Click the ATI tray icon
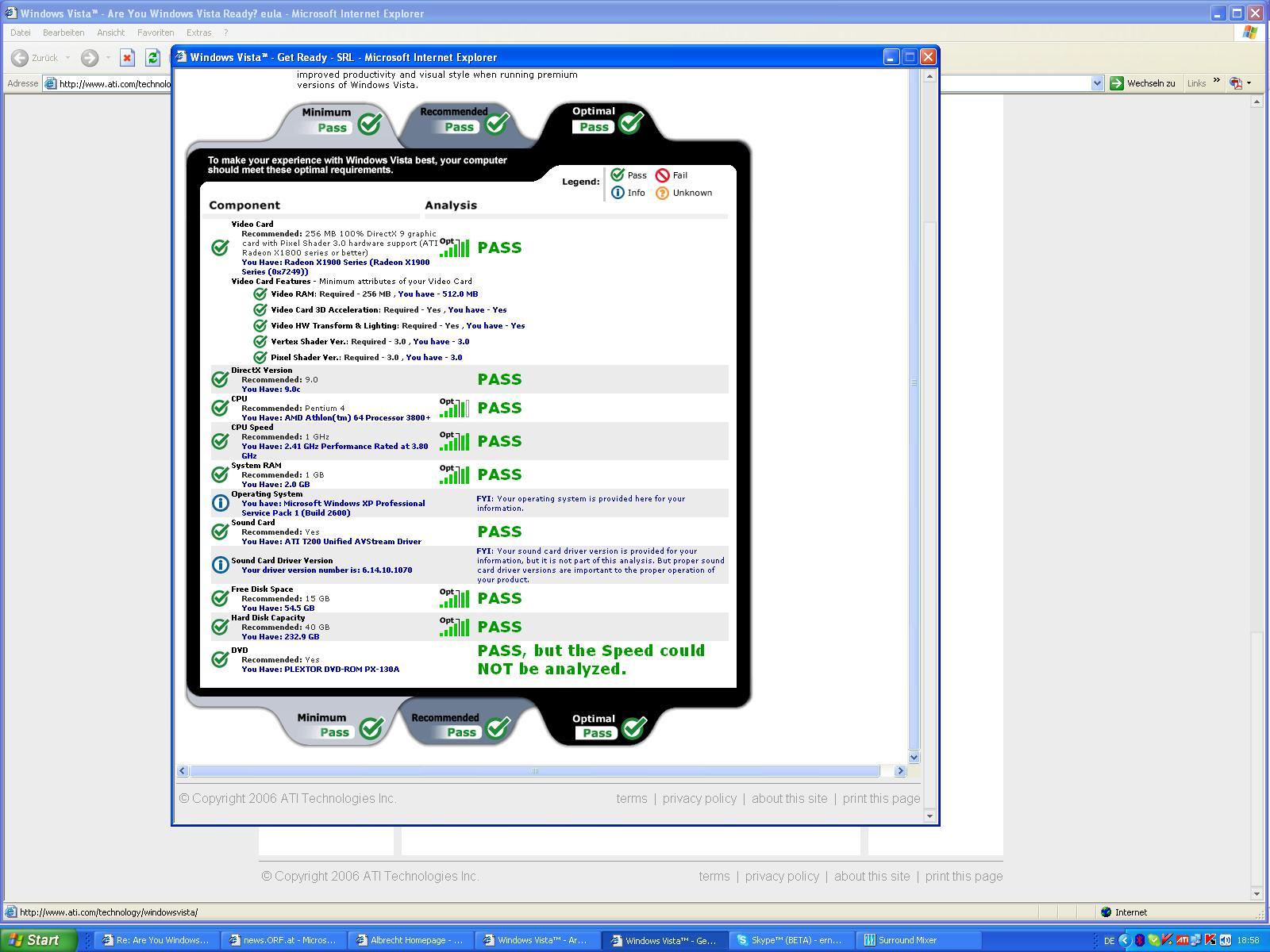The image size is (1270, 952). click(1182, 940)
